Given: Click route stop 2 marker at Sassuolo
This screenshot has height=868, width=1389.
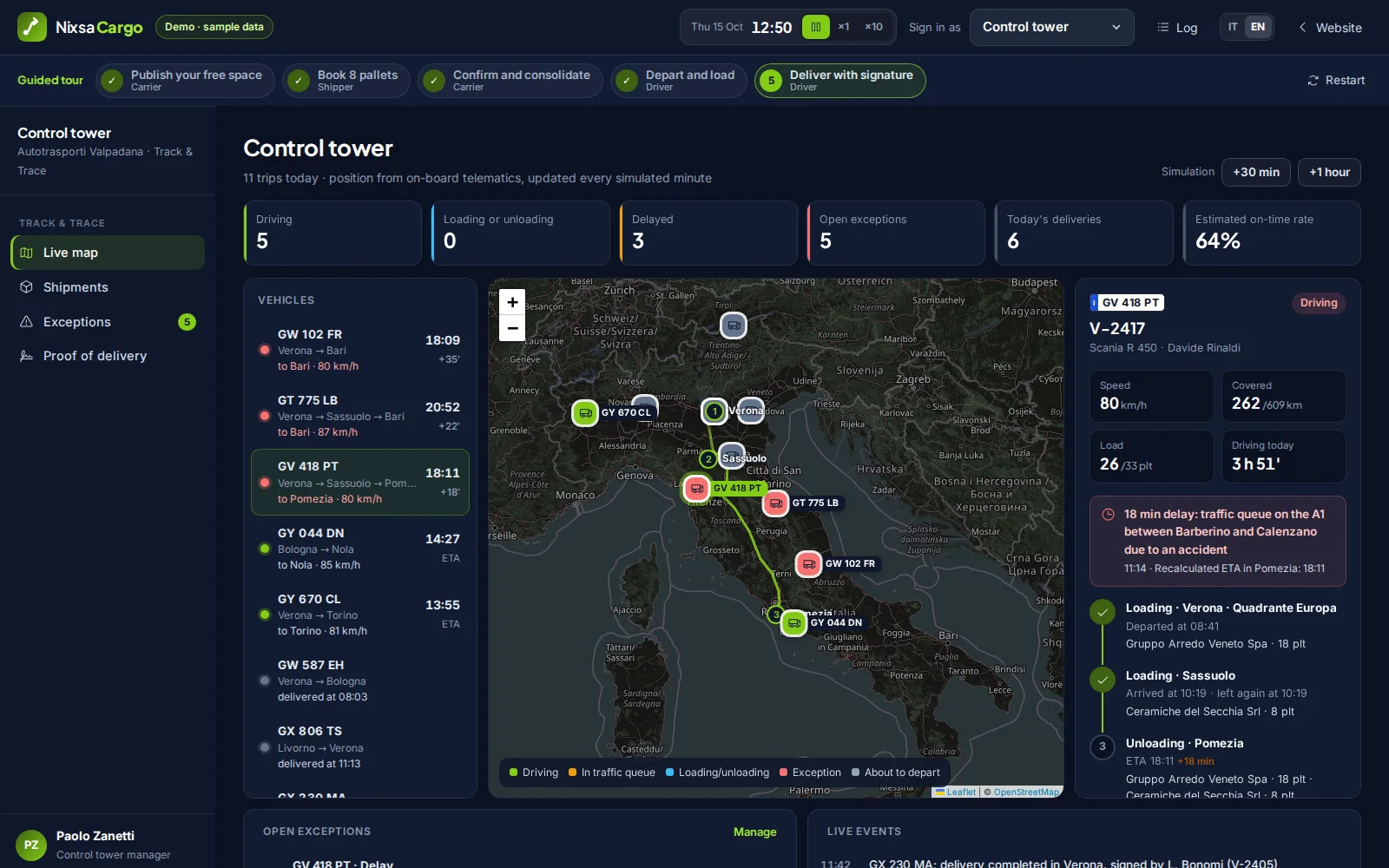Looking at the screenshot, I should (708, 458).
